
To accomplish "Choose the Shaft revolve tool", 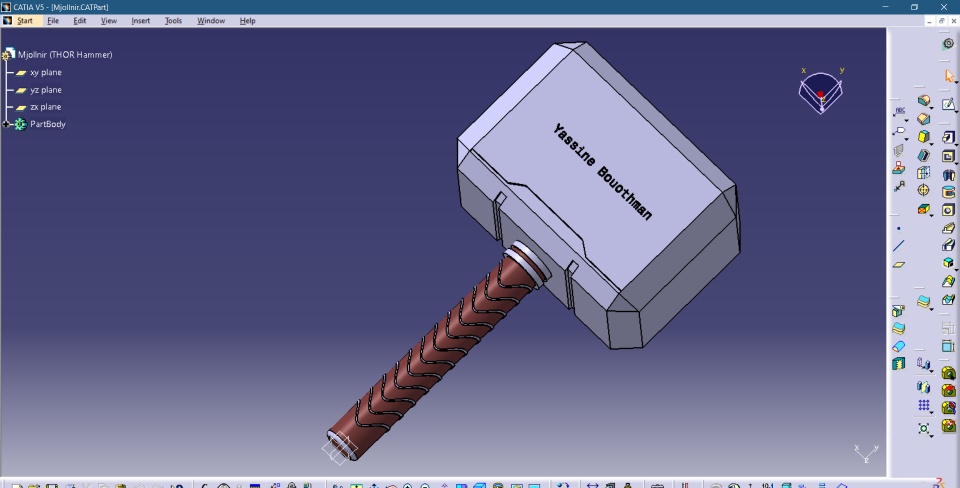I will coord(948,175).
